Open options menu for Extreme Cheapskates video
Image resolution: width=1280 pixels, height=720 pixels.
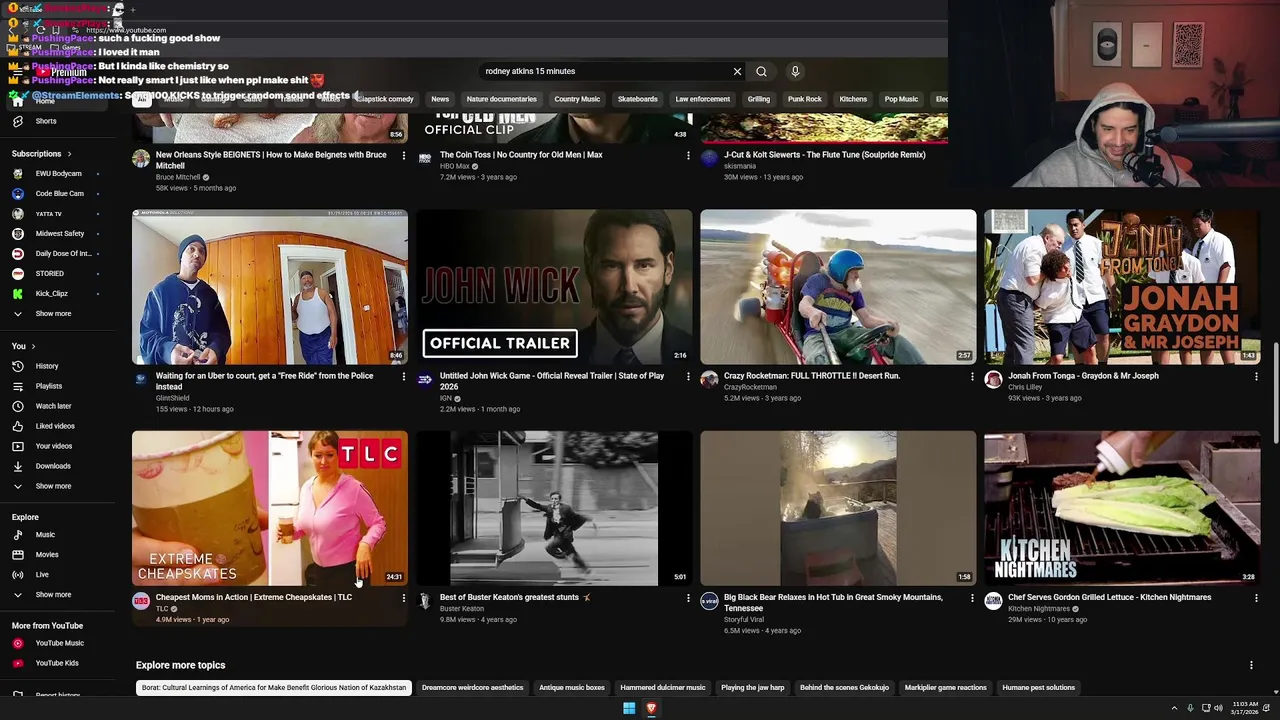[x=404, y=598]
